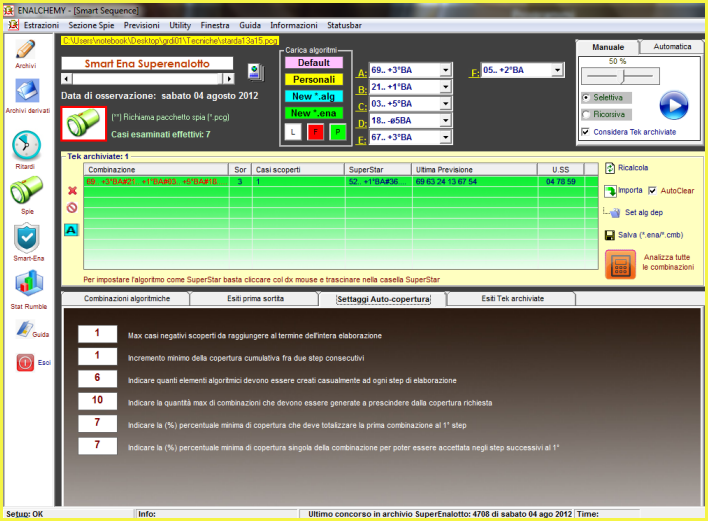
Task: Click the orange calculator Analizza icon
Action: pyautogui.click(x=620, y=264)
